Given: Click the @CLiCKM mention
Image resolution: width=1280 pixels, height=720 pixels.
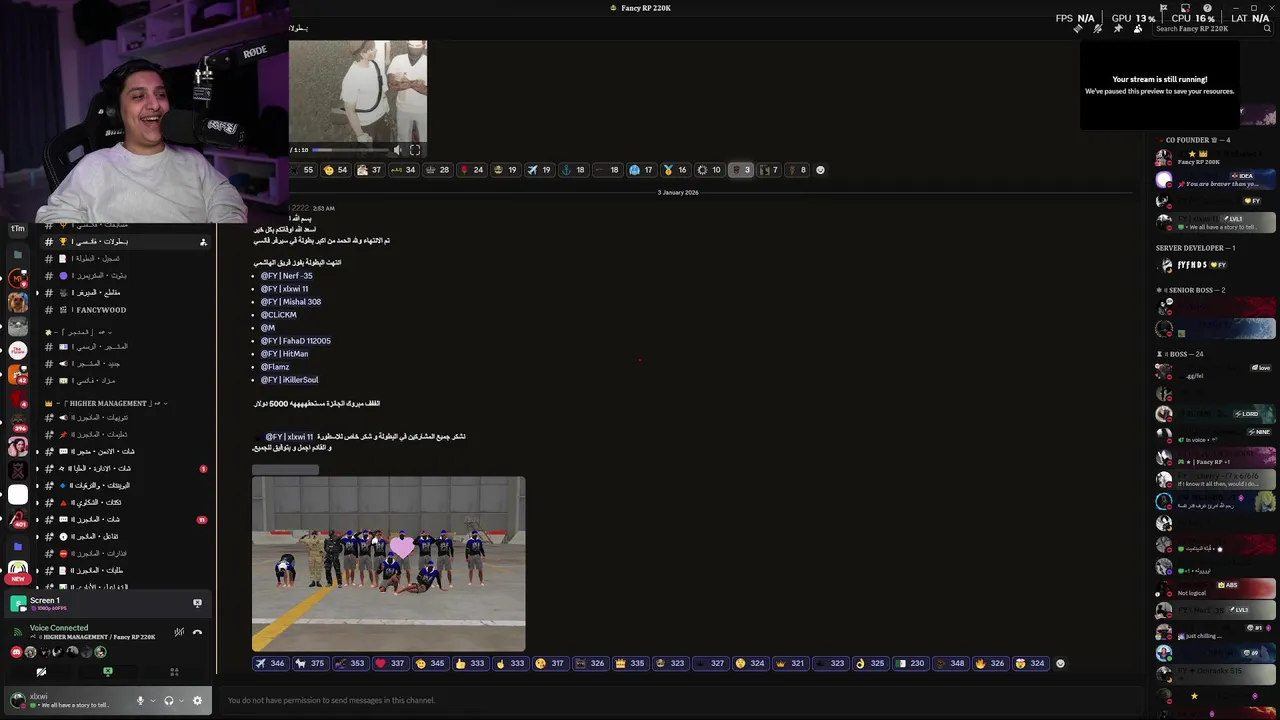Looking at the screenshot, I should 278,315.
